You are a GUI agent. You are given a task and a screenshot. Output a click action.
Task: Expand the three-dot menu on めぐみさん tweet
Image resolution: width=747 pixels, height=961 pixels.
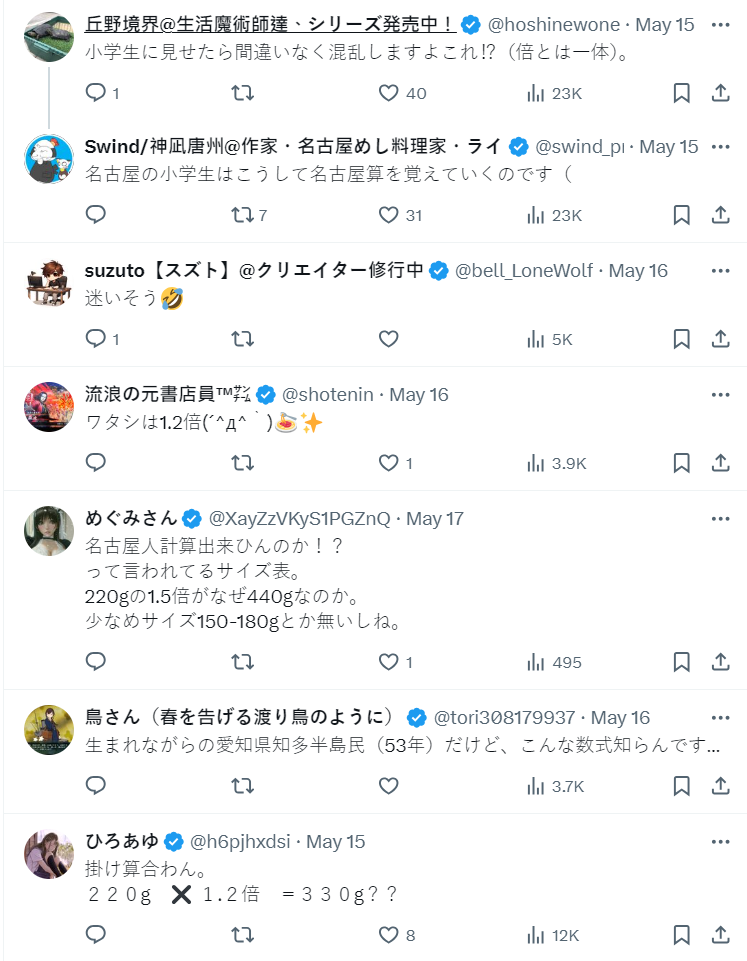tap(720, 518)
